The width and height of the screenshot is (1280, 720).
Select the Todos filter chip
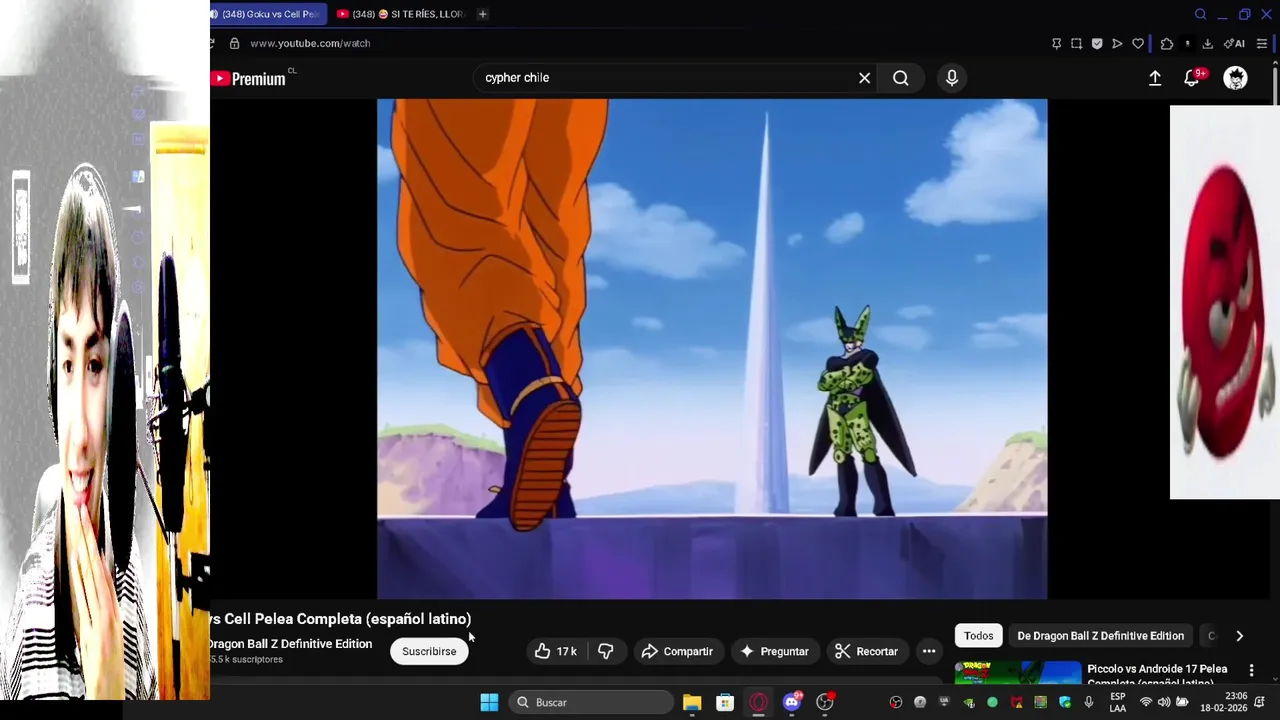[x=979, y=636]
